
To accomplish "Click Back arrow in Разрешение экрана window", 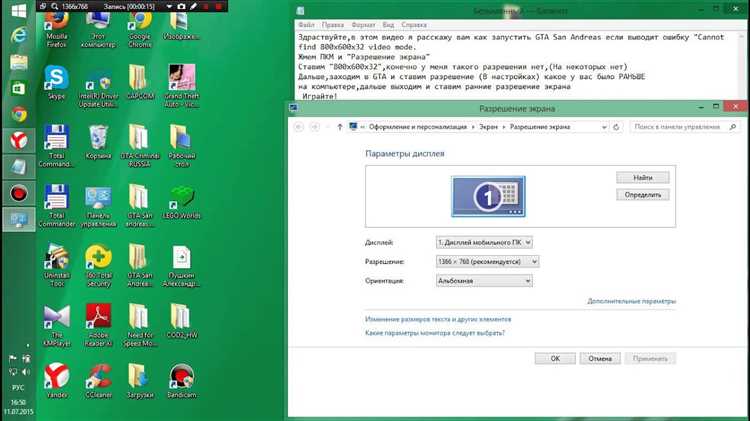I will [298, 127].
